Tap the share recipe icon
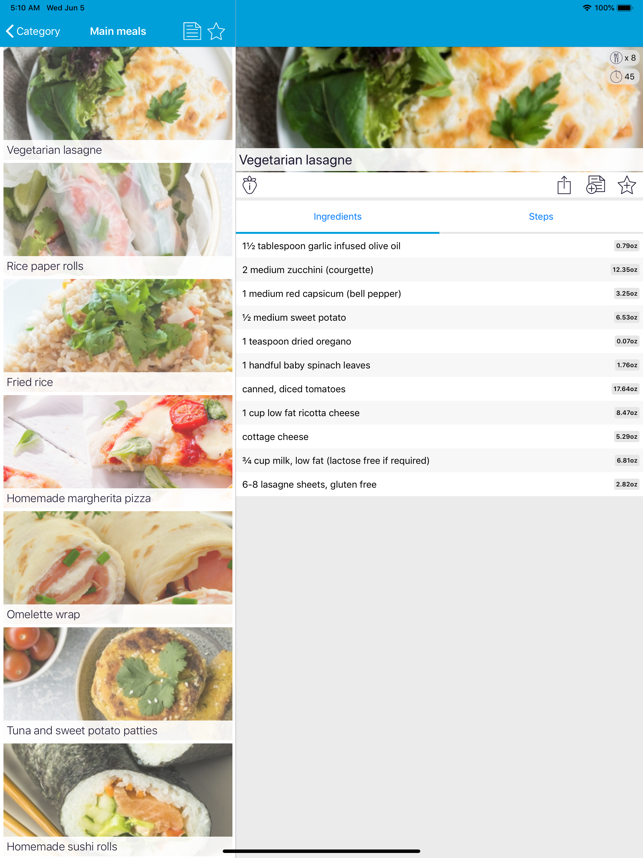The image size is (643, 858). 564,185
